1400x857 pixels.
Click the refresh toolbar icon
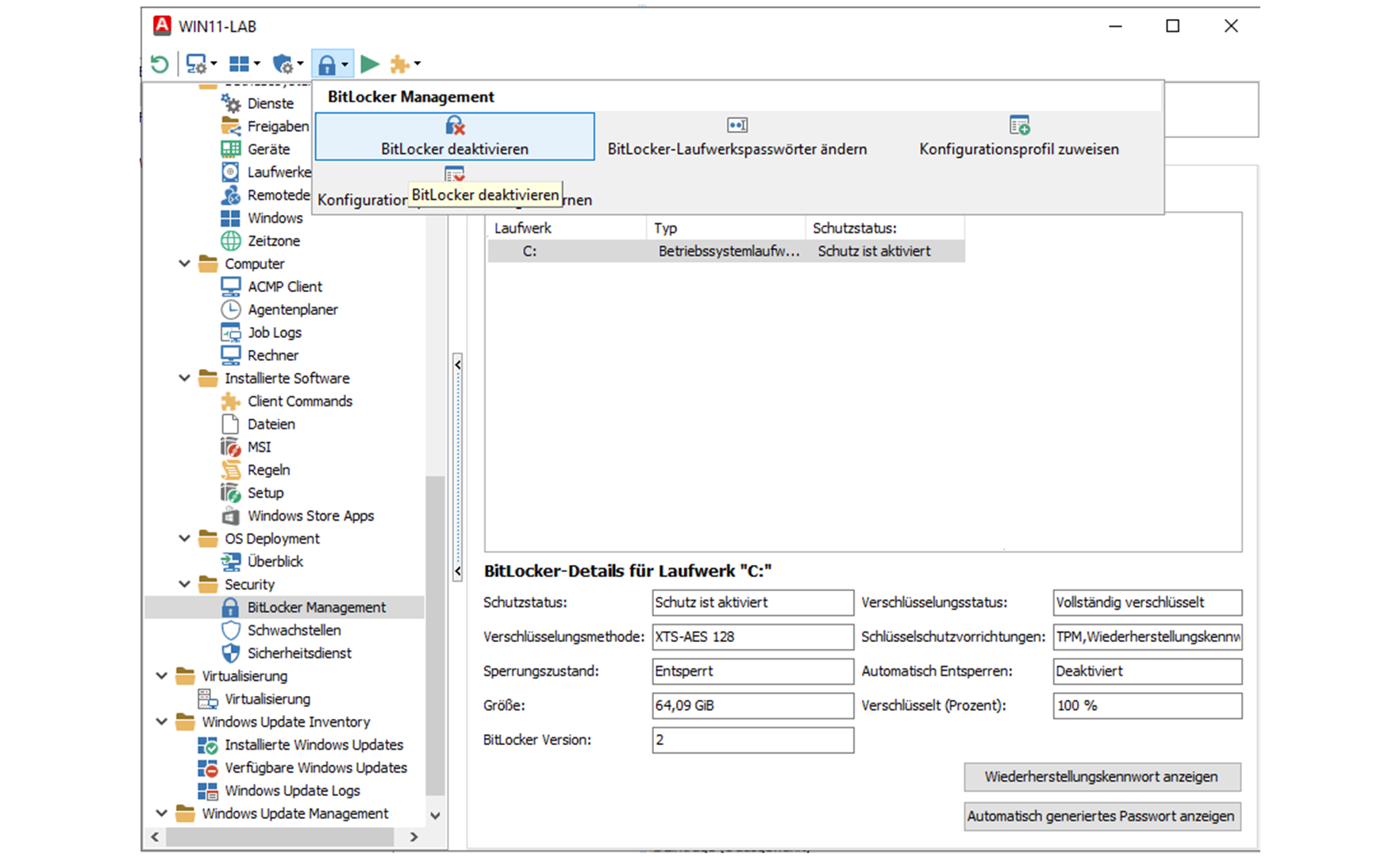click(x=160, y=63)
